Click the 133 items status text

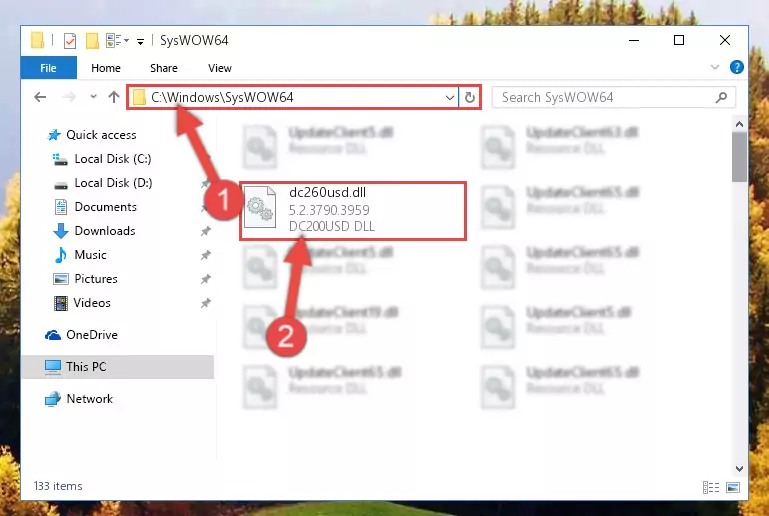click(58, 486)
